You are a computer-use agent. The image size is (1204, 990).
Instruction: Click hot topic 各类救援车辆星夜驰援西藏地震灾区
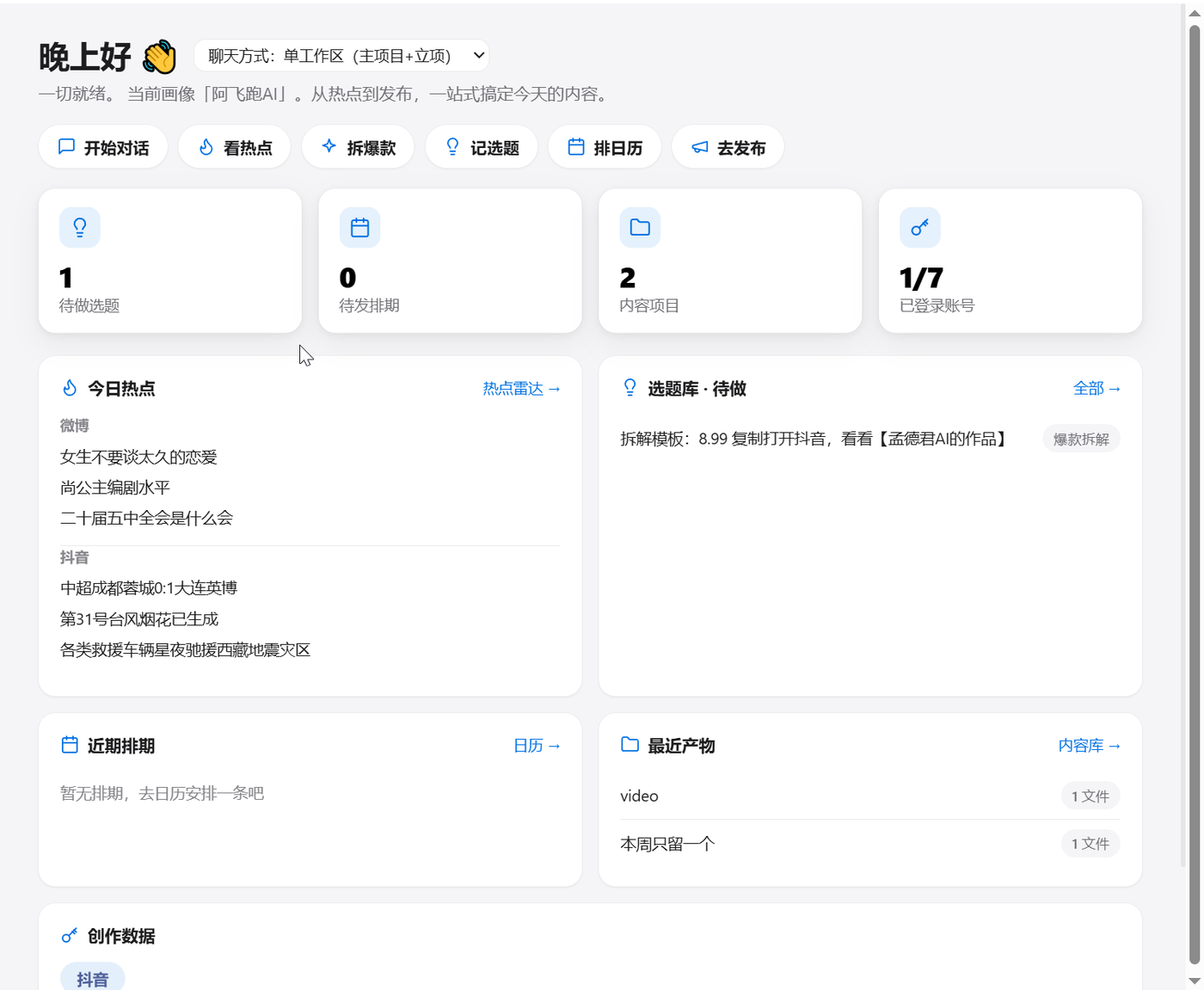tap(185, 650)
